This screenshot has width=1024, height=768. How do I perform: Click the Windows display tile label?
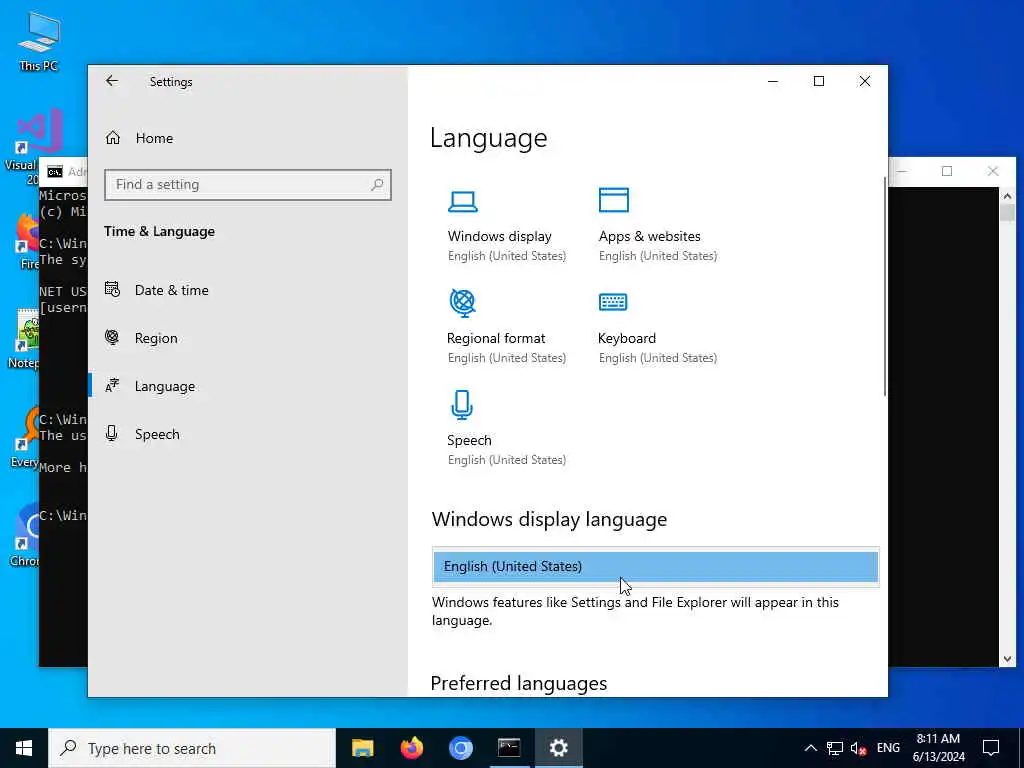500,236
